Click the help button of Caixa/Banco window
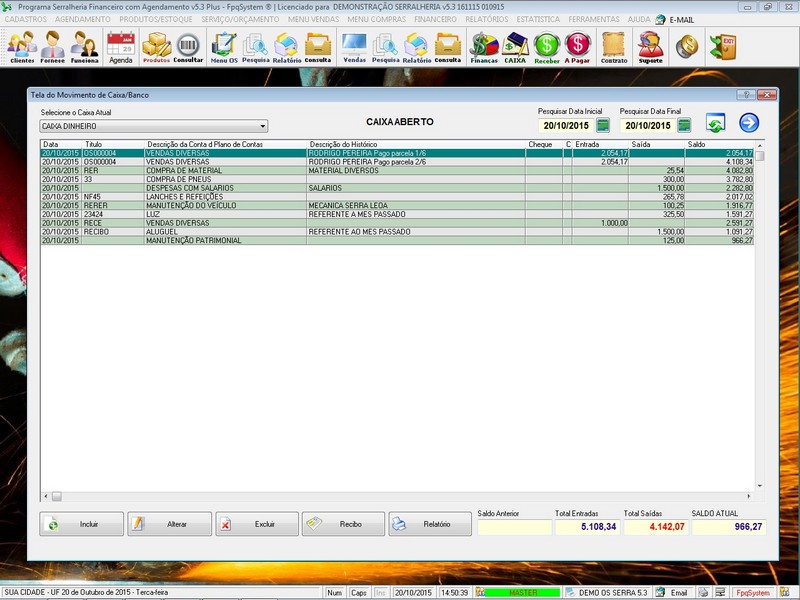Viewport: 800px width, 600px height. click(x=746, y=94)
